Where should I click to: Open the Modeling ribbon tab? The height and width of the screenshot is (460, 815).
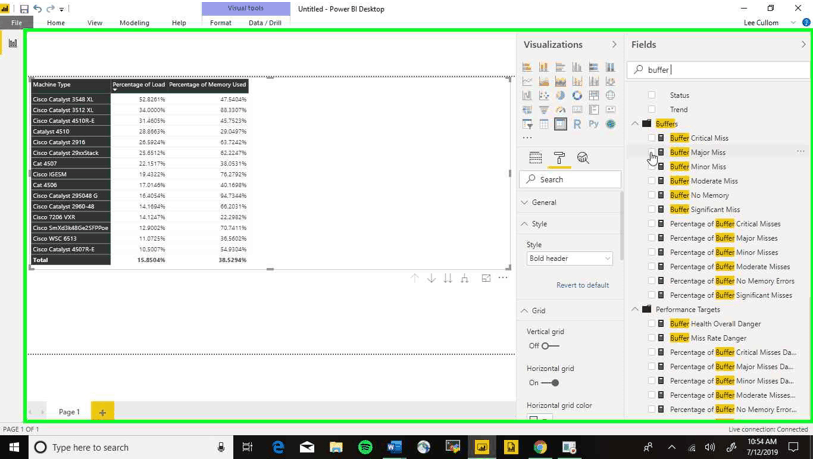[x=134, y=23]
